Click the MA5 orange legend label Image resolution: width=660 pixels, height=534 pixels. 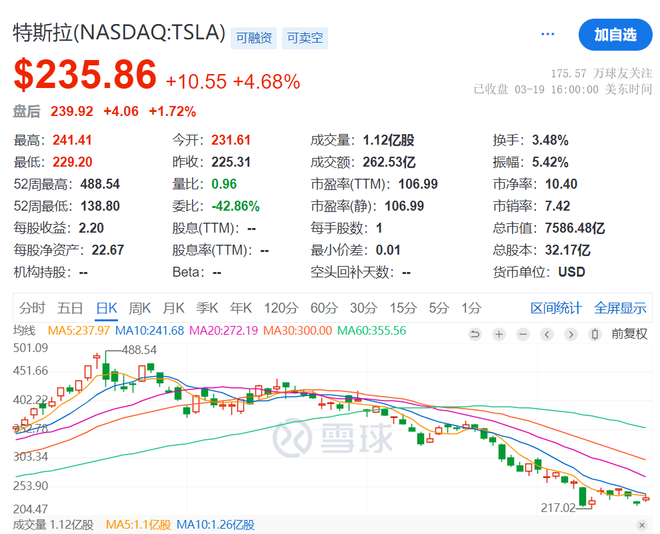(x=80, y=331)
